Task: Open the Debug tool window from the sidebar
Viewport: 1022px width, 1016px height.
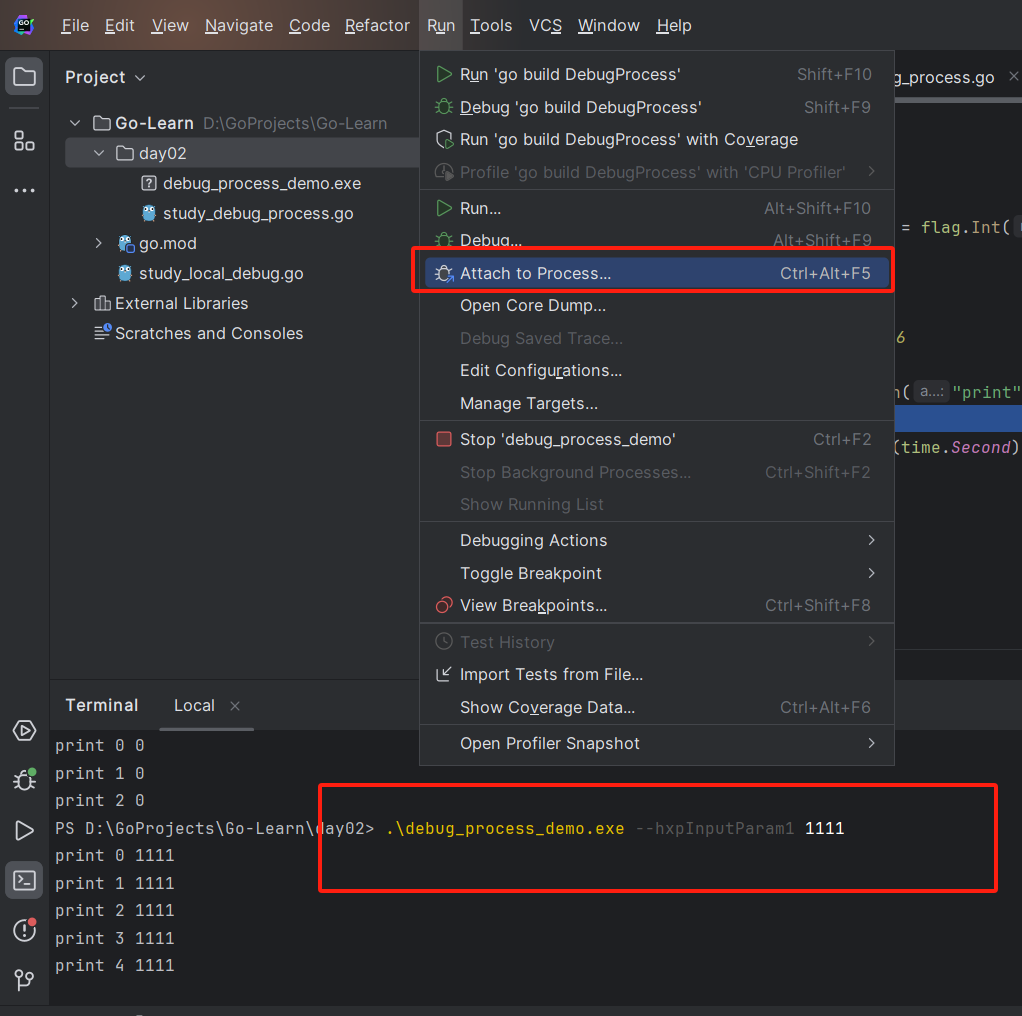Action: pos(24,780)
